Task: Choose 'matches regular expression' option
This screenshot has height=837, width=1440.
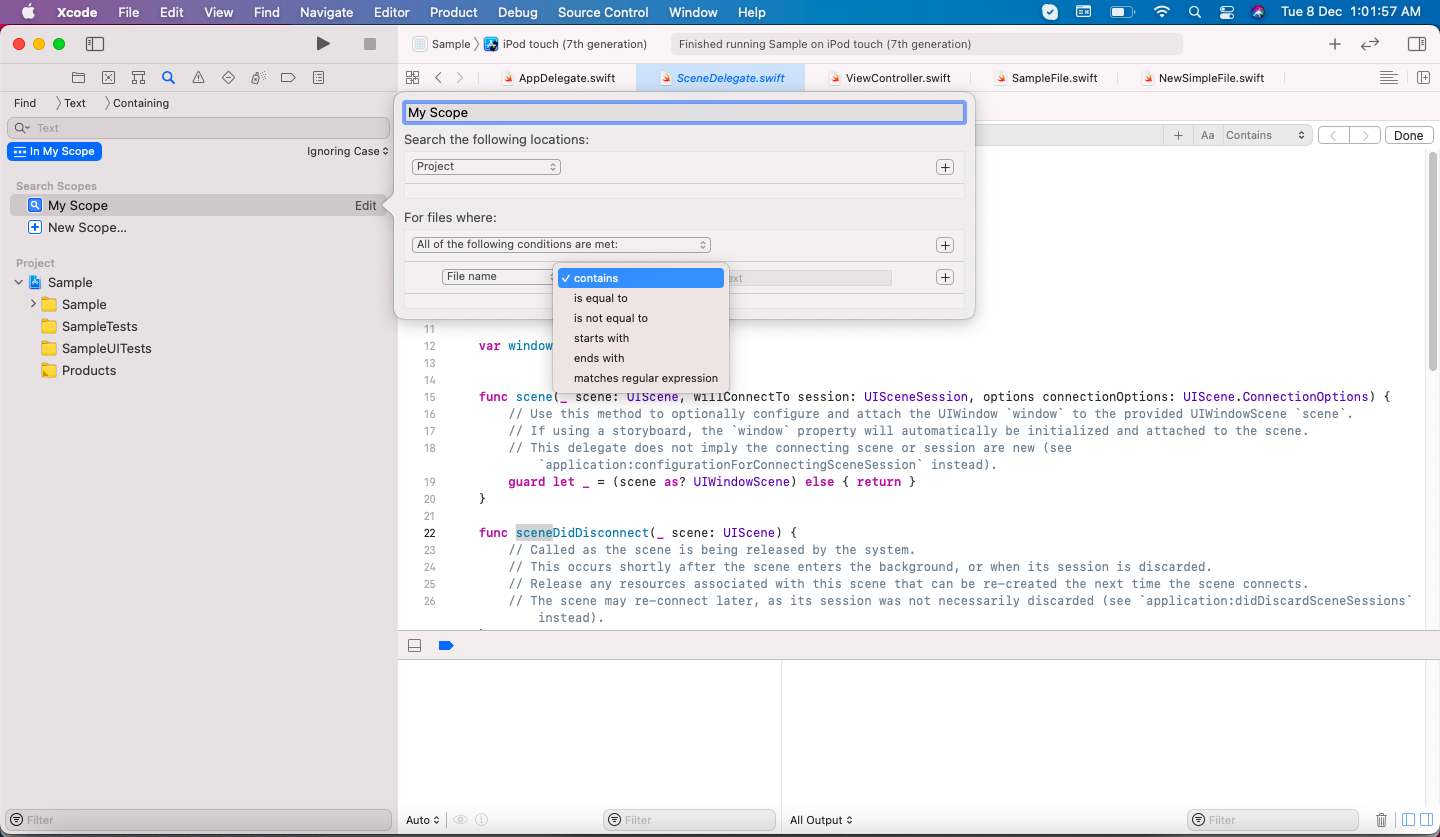Action: click(640, 378)
